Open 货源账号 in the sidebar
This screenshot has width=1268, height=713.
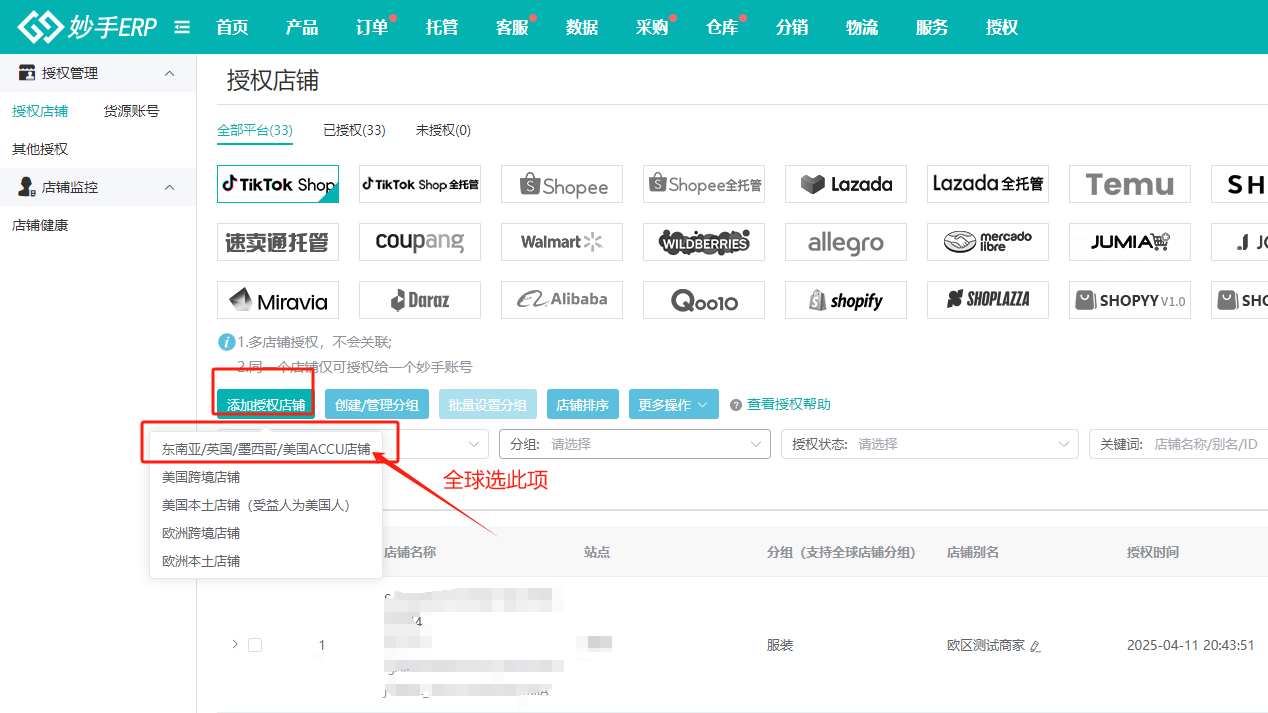click(131, 111)
